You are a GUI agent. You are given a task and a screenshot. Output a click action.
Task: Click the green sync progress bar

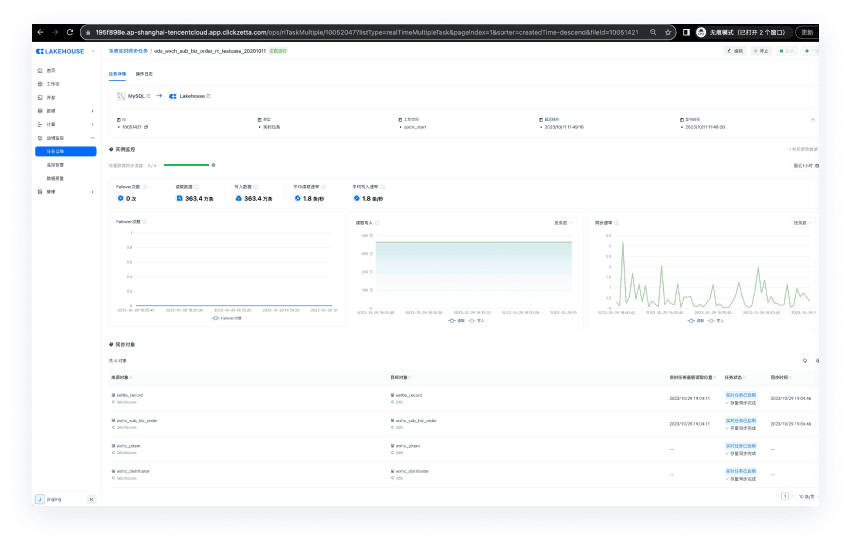coord(185,164)
